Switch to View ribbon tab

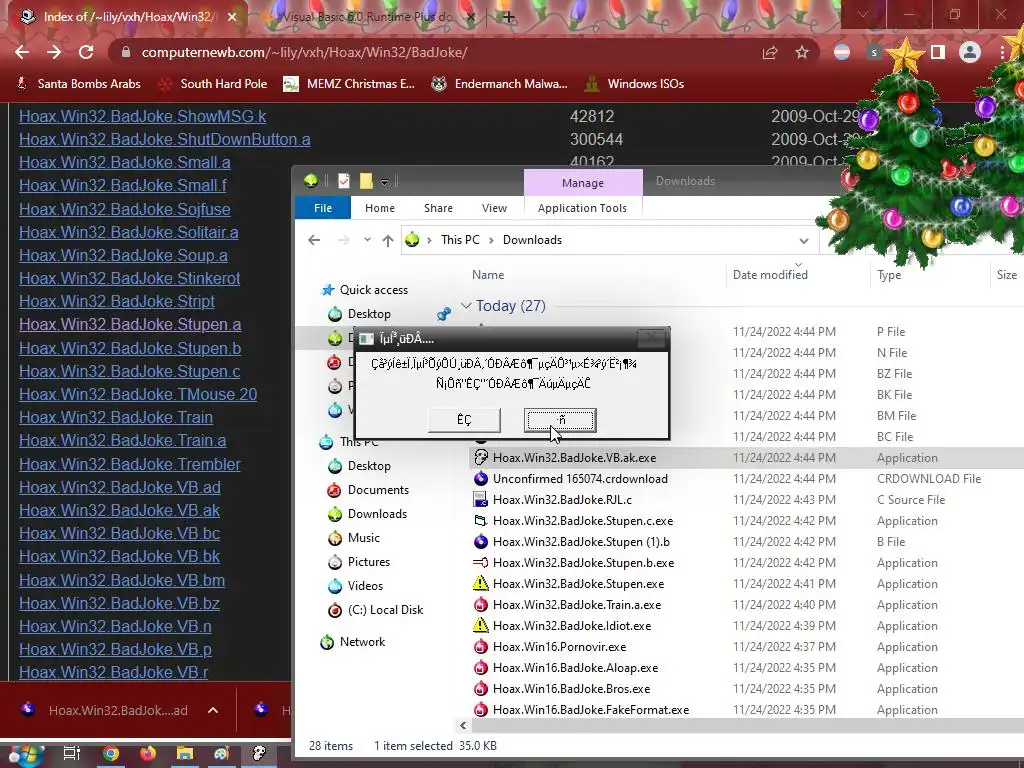494,208
